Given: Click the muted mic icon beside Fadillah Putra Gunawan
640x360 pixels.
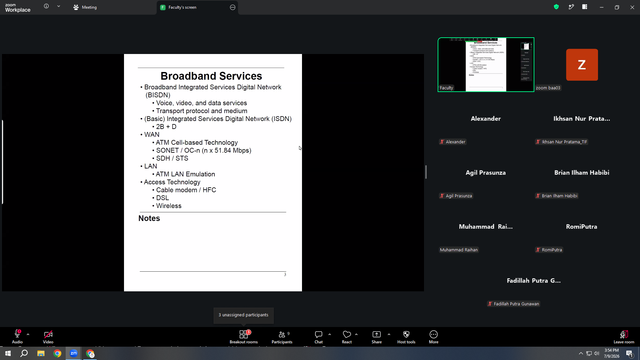Looking at the screenshot, I should click(490, 304).
